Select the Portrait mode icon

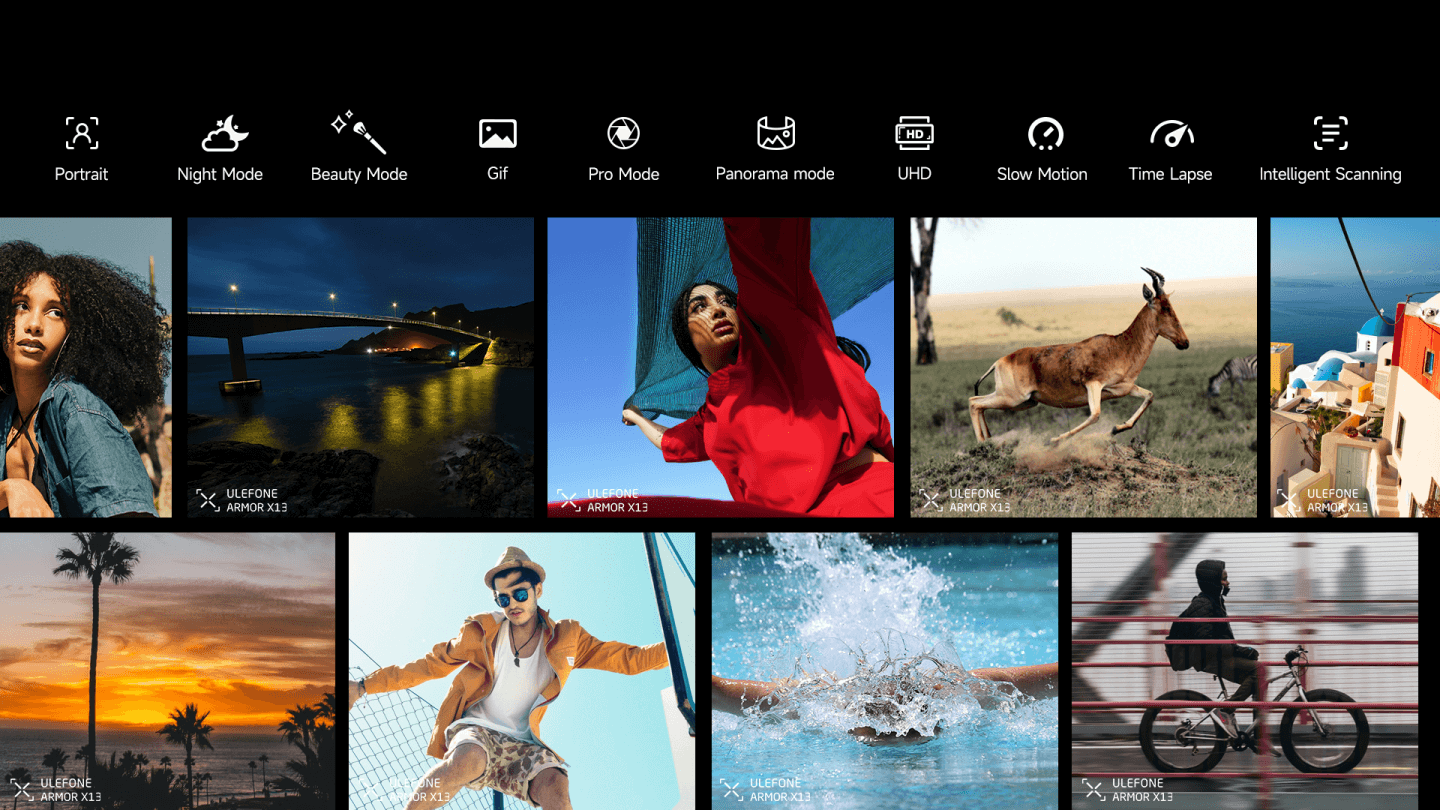[82, 133]
